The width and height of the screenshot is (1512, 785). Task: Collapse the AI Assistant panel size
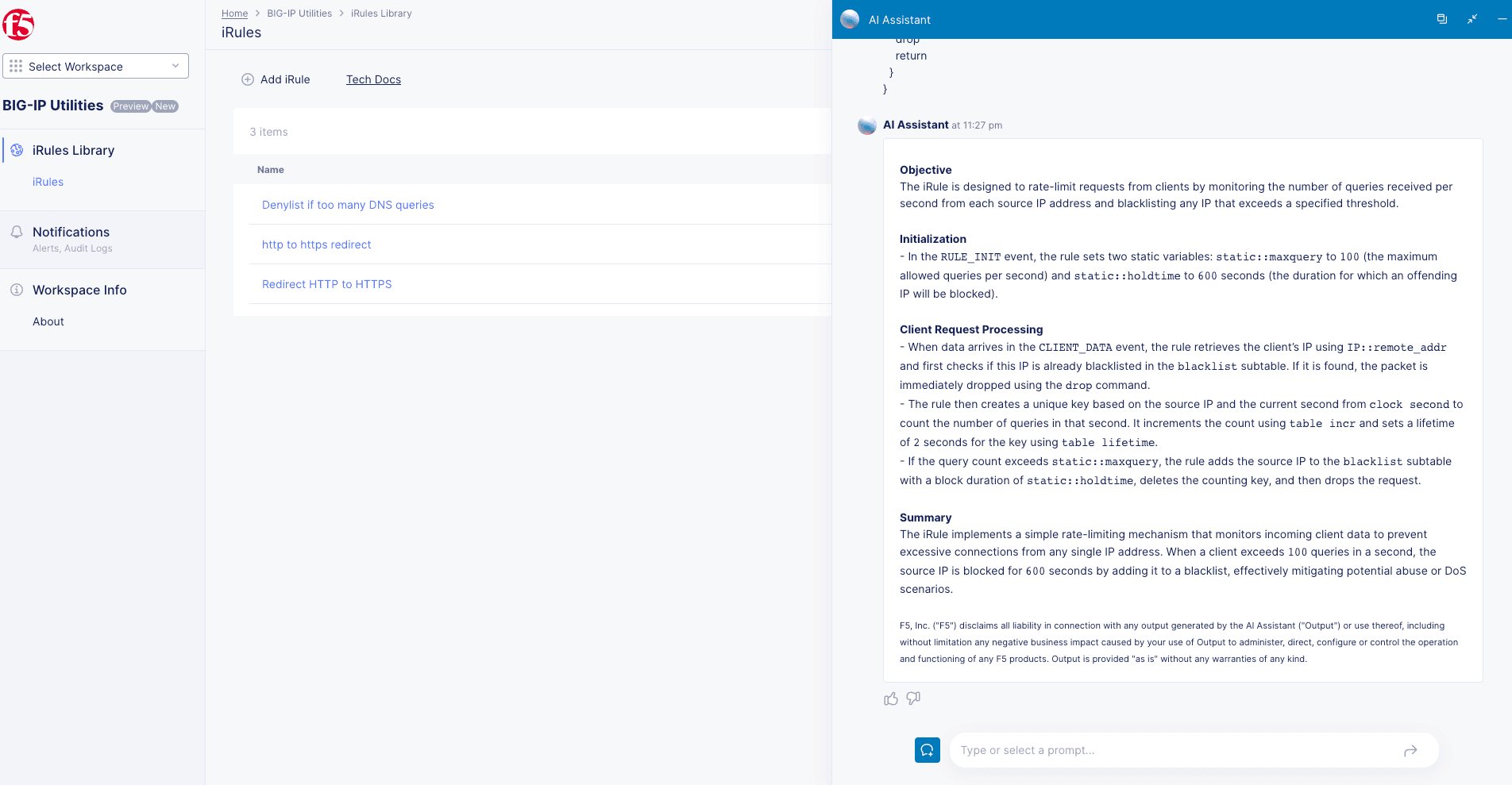tap(1472, 19)
